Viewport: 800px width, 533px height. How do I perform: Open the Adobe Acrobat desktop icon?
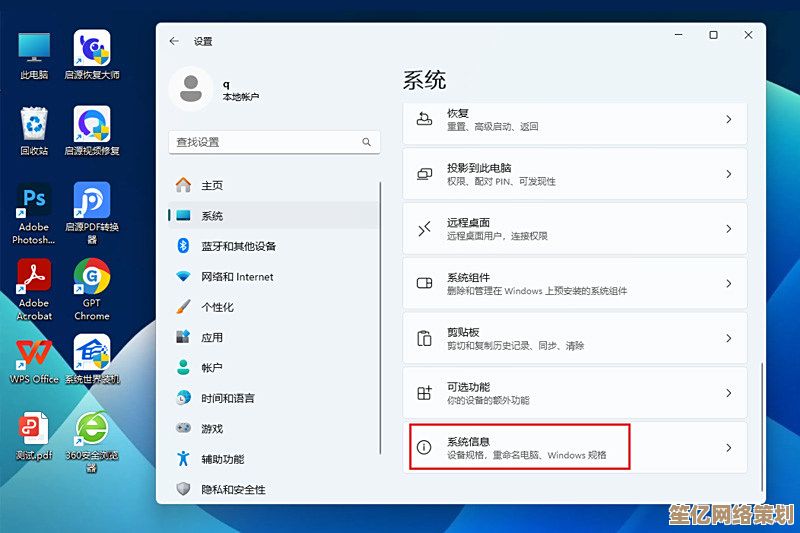(x=34, y=277)
